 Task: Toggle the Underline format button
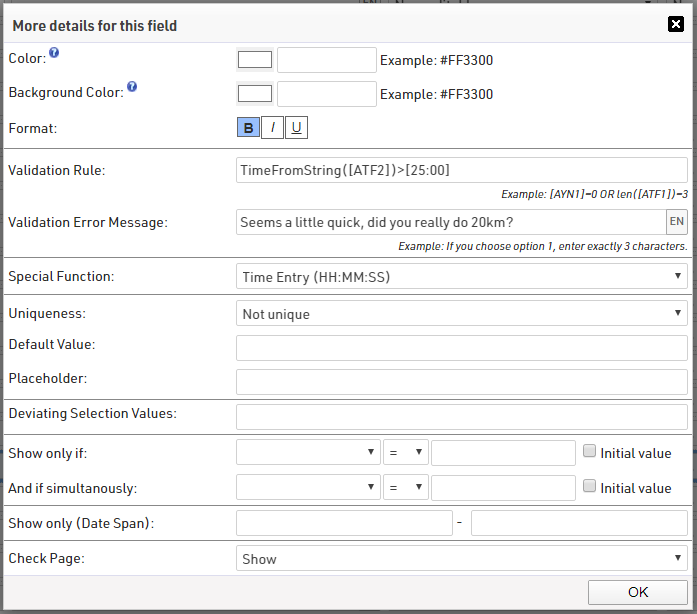click(x=296, y=128)
